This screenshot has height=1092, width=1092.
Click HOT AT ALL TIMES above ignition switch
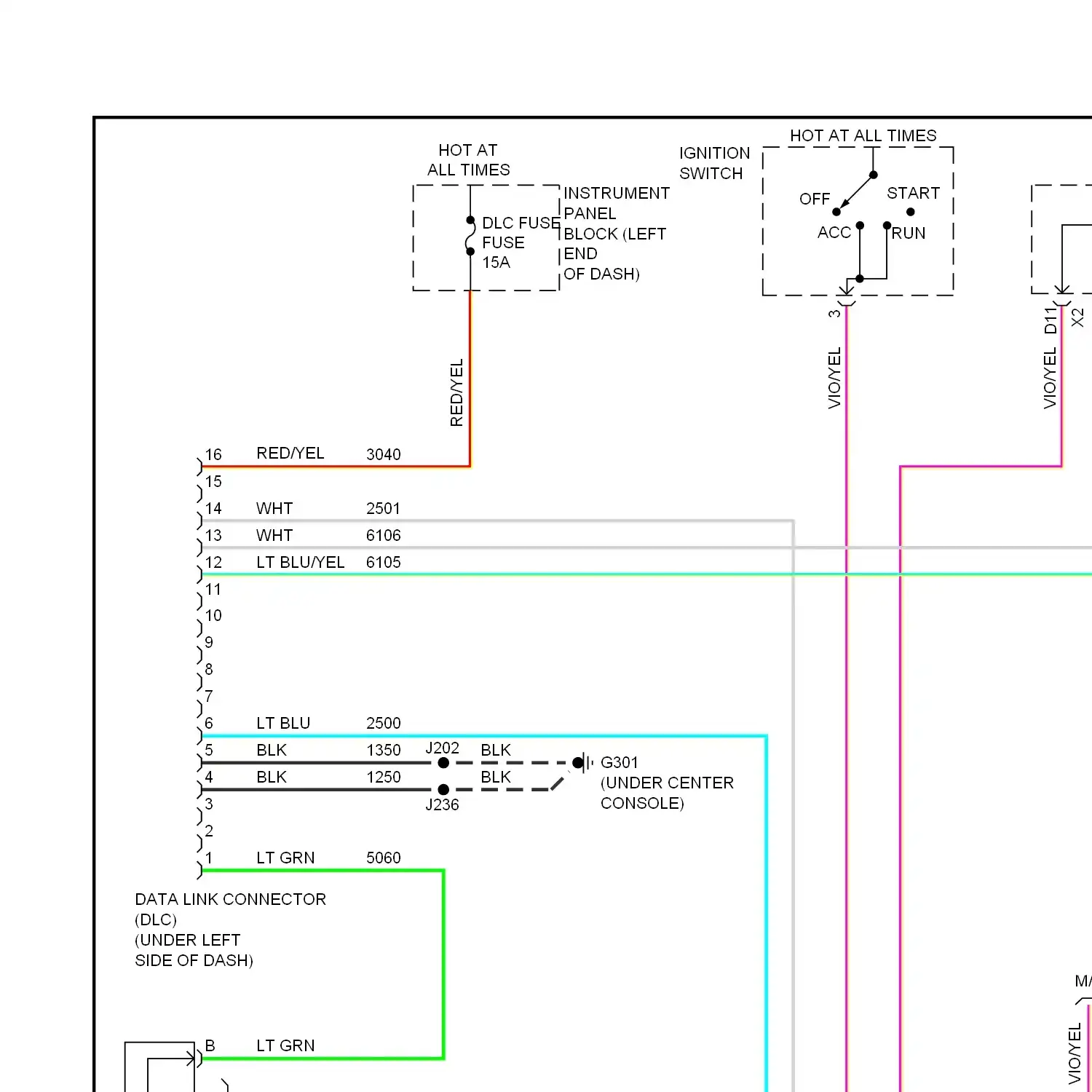(863, 135)
